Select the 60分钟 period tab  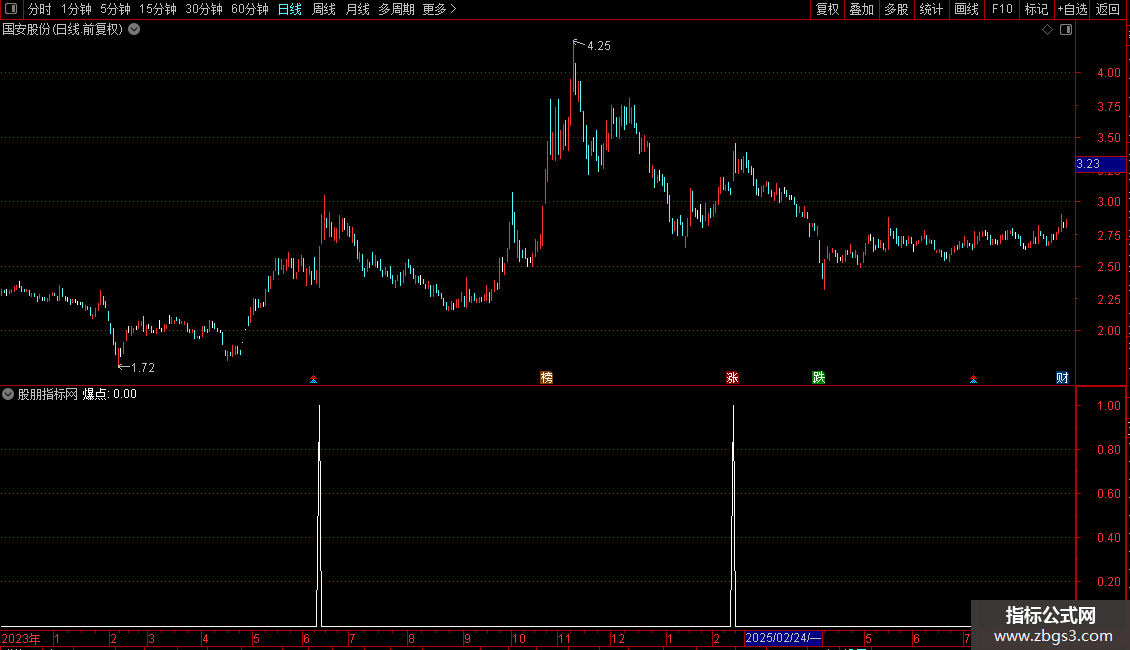coord(249,9)
